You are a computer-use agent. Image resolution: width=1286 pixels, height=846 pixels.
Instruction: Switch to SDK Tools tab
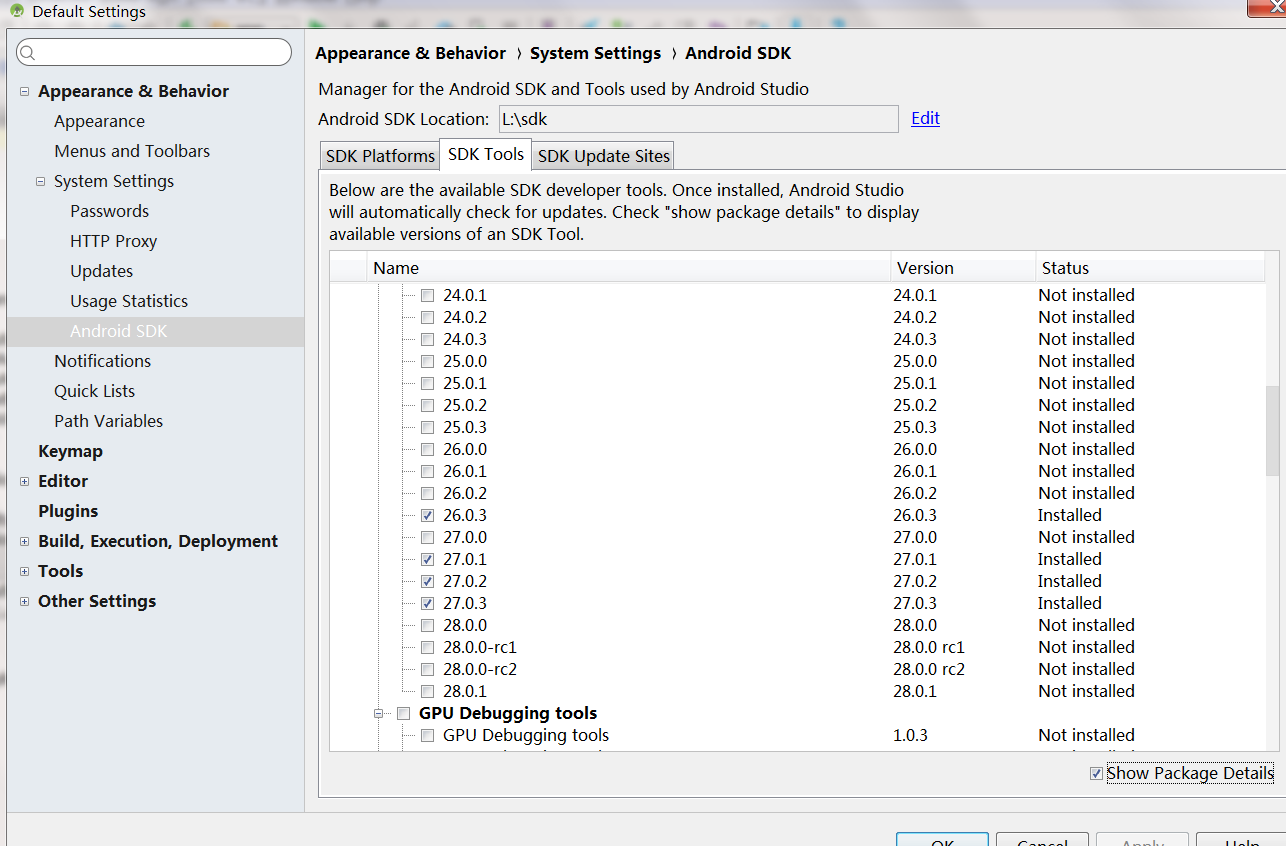pyautogui.click(x=486, y=154)
